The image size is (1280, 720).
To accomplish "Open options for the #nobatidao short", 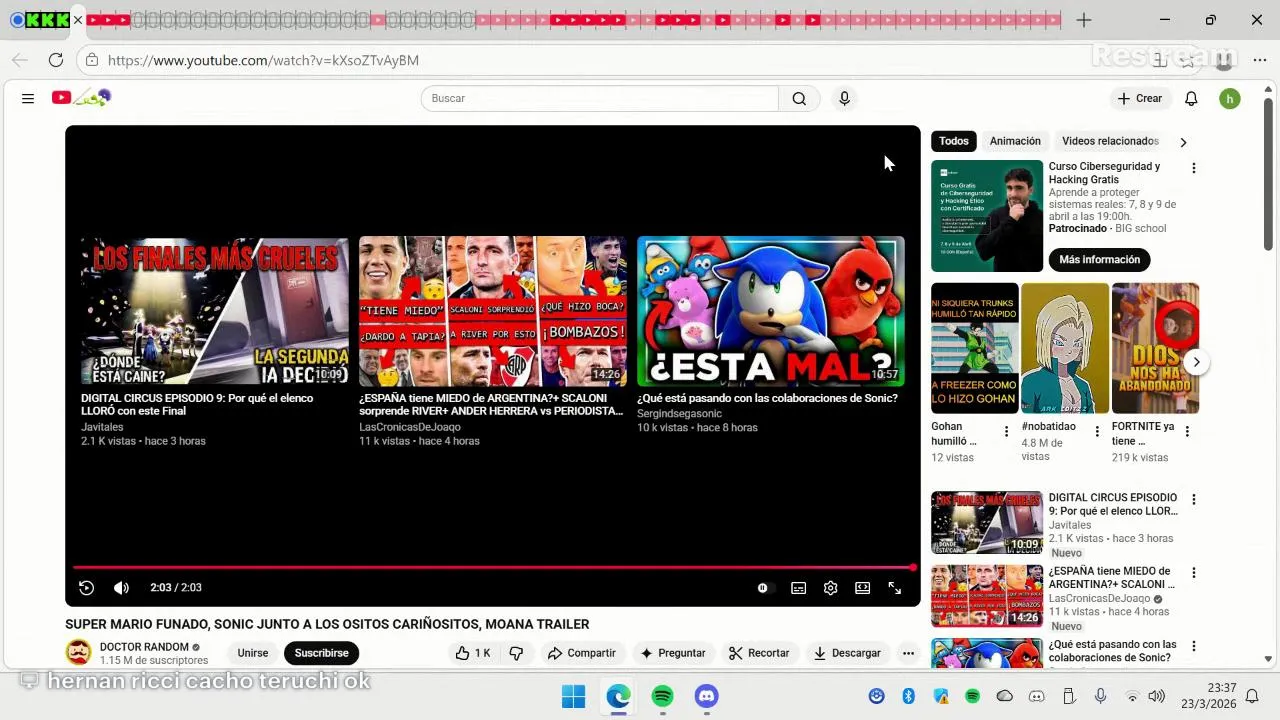I will 1097,431.
